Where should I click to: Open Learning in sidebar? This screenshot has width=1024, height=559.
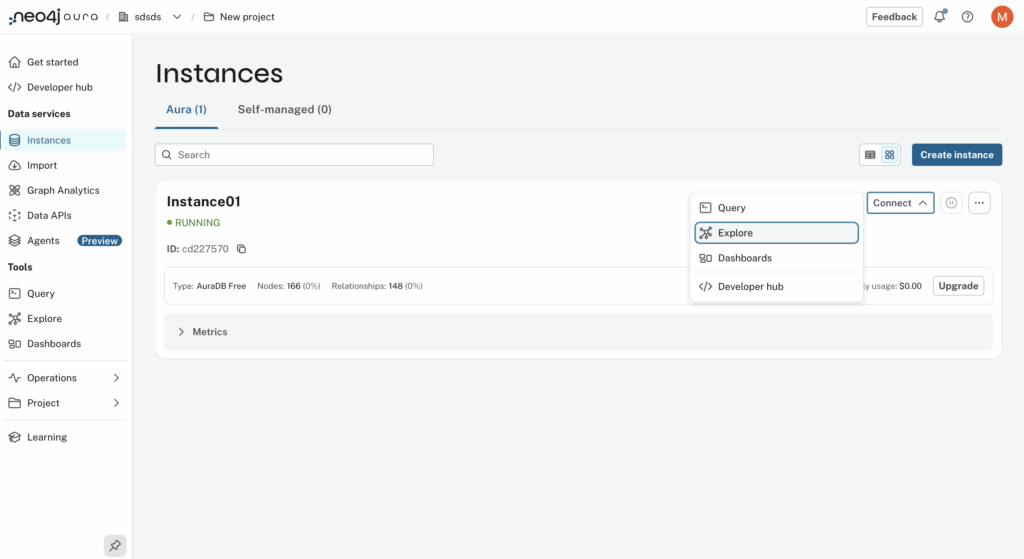tap(63, 437)
